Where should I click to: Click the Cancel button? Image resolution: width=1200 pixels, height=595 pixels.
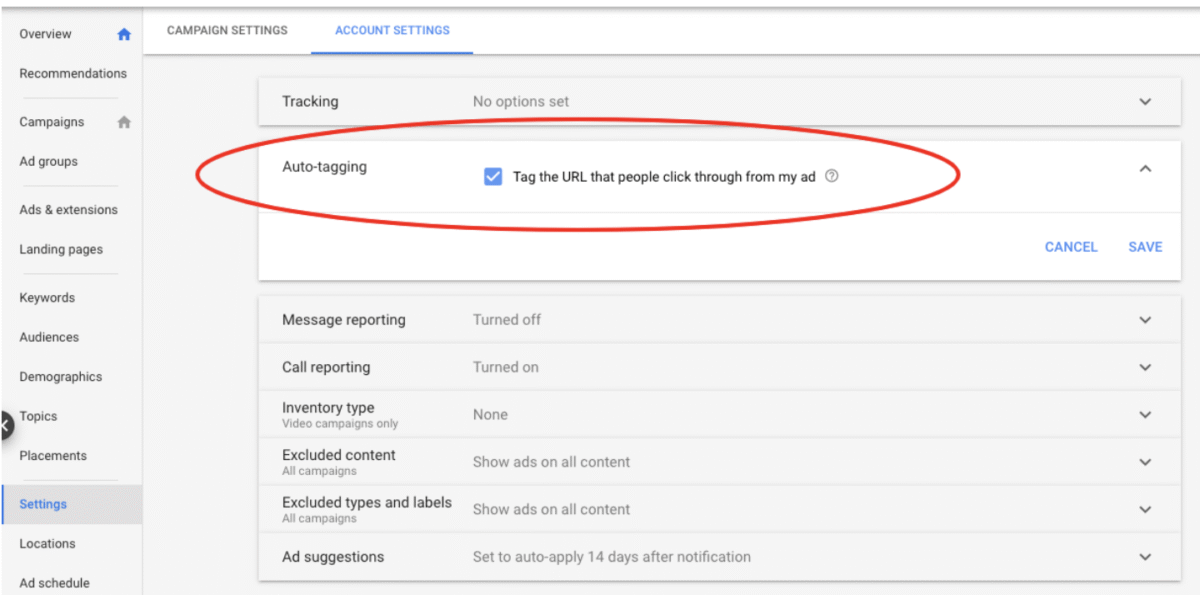tap(1071, 247)
